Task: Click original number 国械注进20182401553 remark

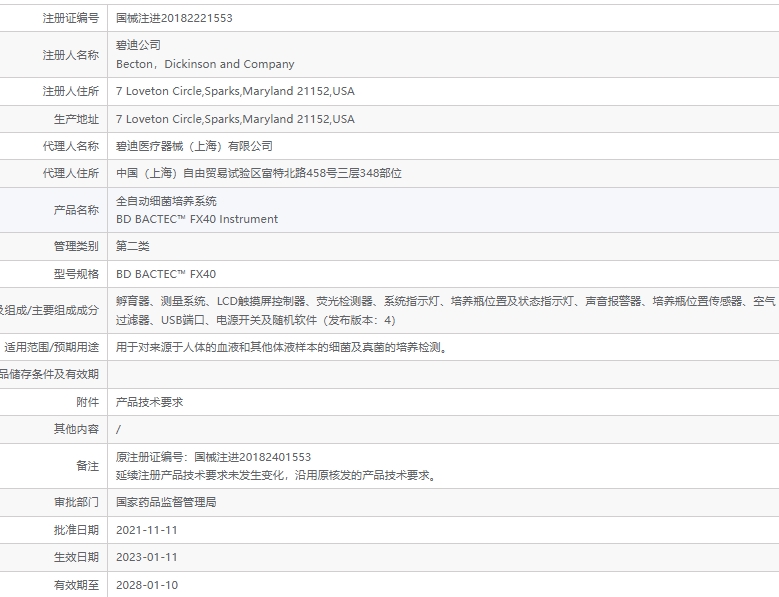Action: point(213,457)
